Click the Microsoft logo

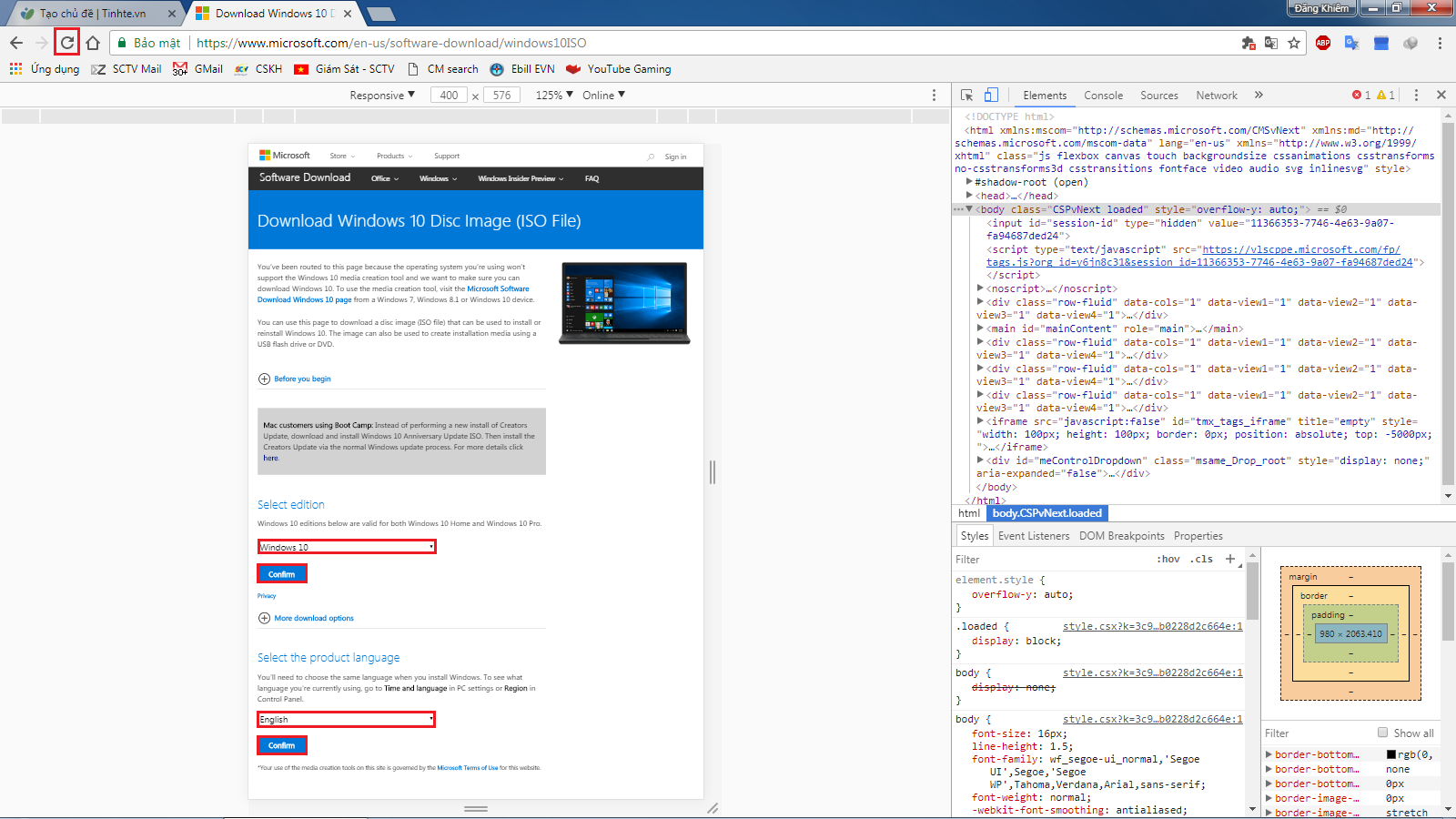285,156
